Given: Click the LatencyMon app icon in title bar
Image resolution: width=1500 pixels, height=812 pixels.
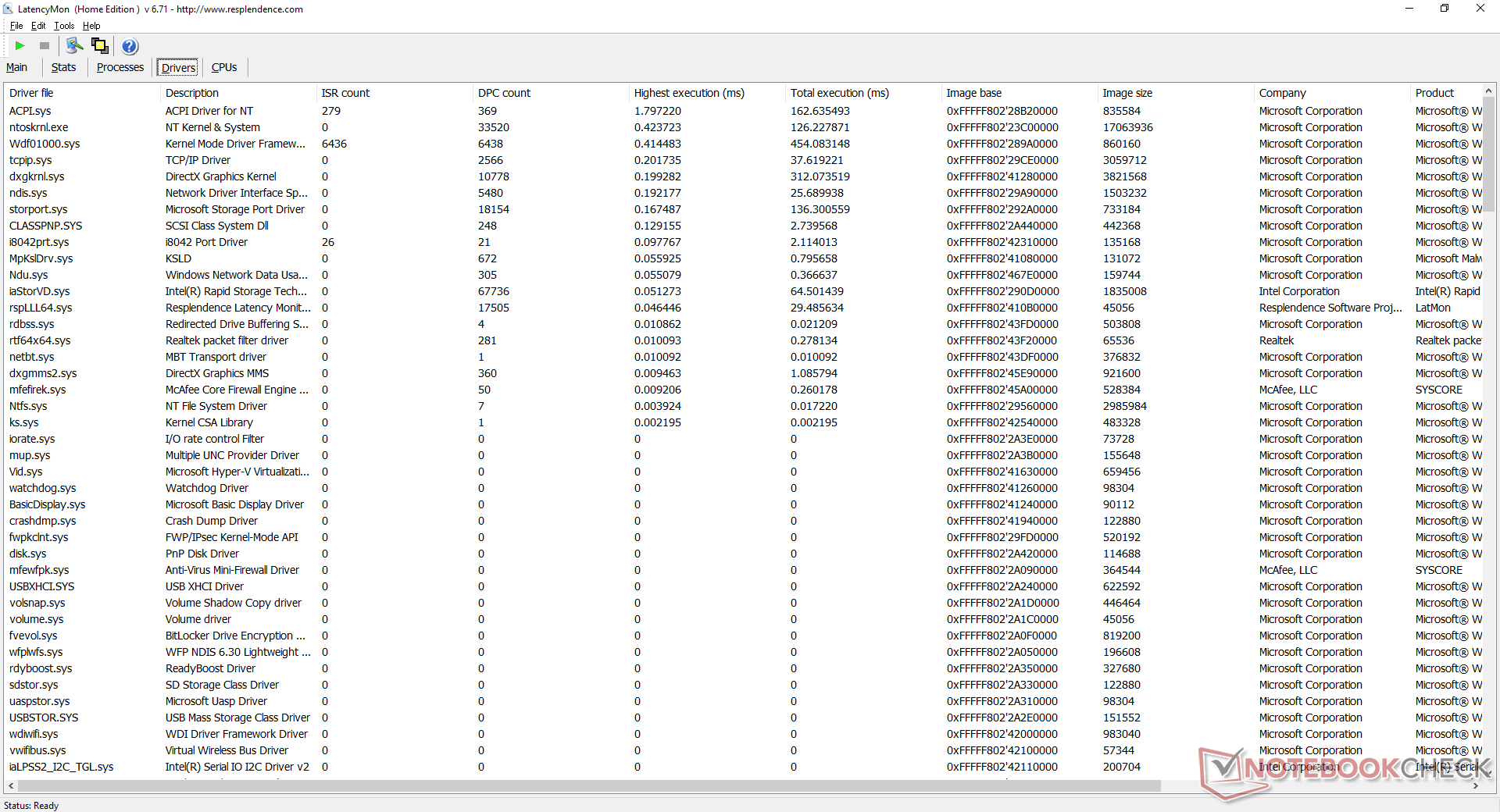Looking at the screenshot, I should point(9,9).
